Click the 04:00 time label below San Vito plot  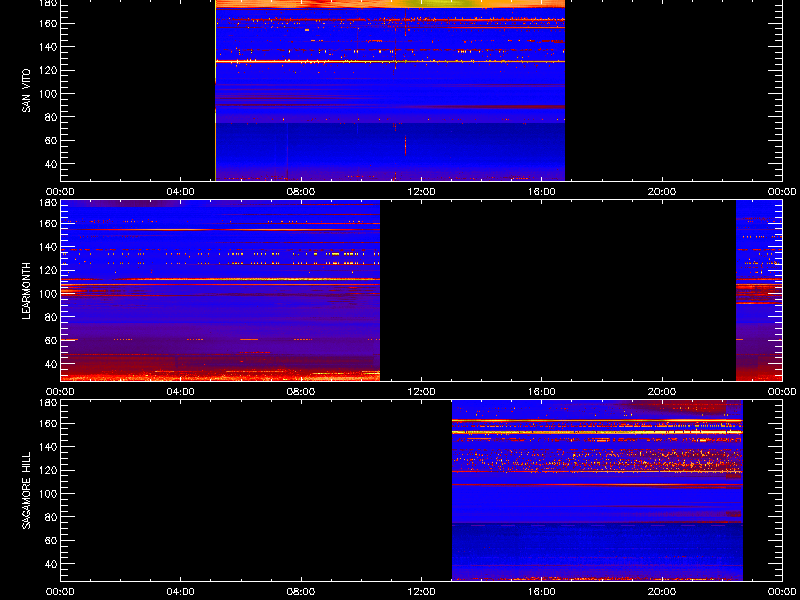click(181, 192)
